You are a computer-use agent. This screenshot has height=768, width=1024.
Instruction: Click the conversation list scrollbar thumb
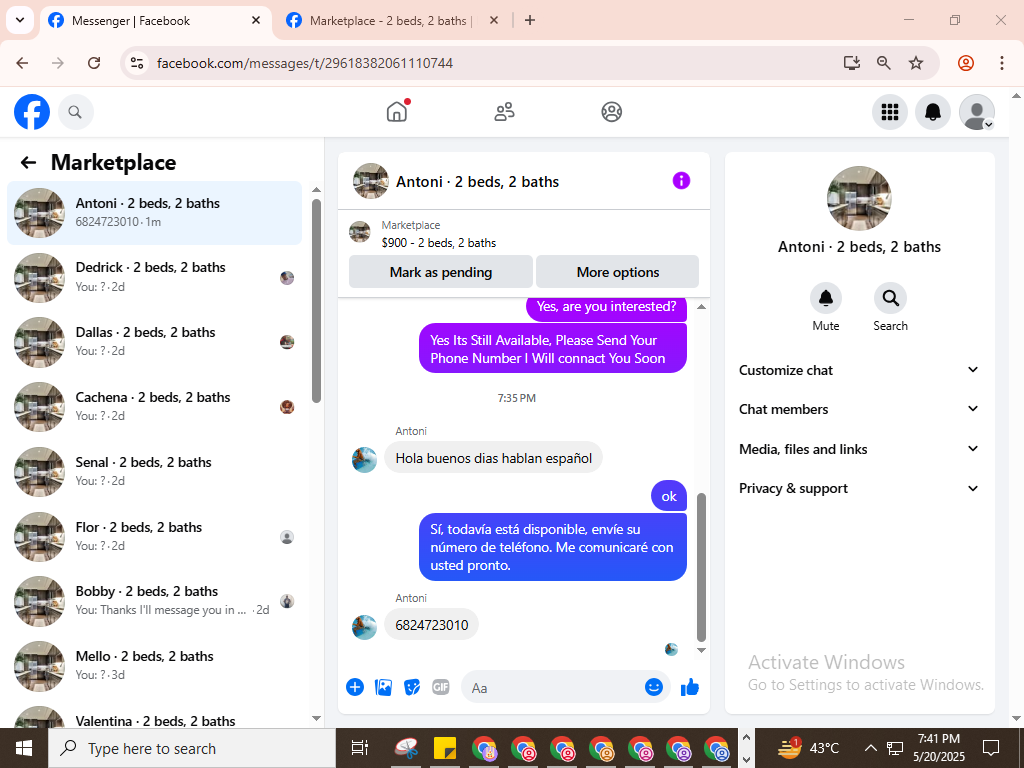[317, 300]
